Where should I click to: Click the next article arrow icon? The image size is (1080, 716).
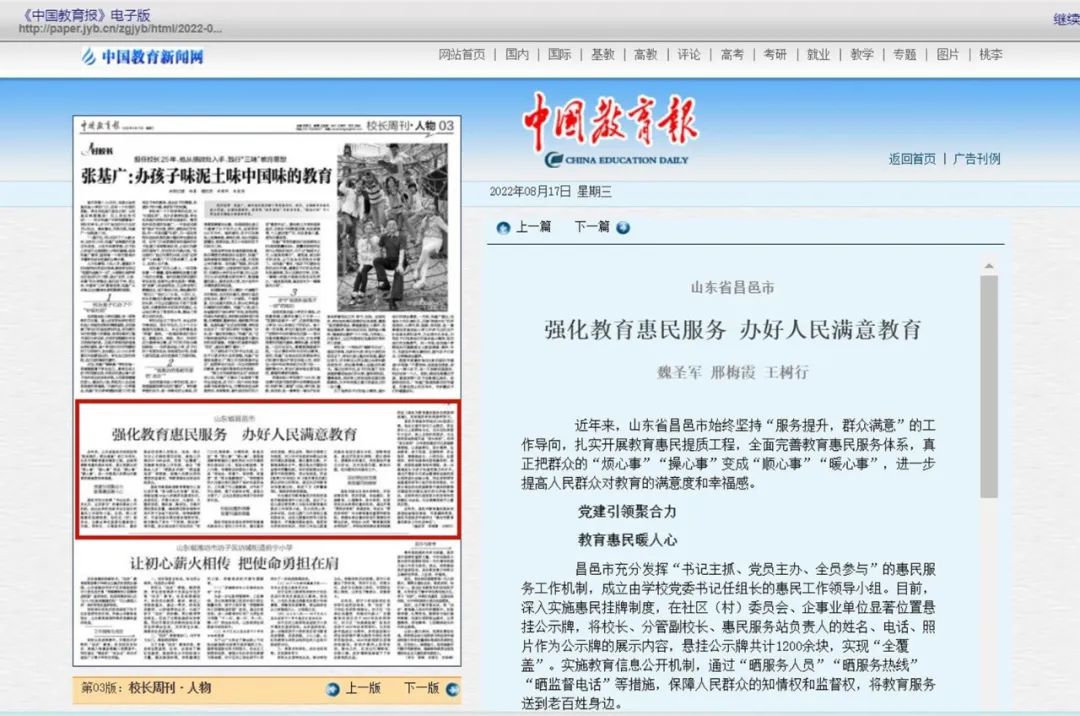coord(623,227)
